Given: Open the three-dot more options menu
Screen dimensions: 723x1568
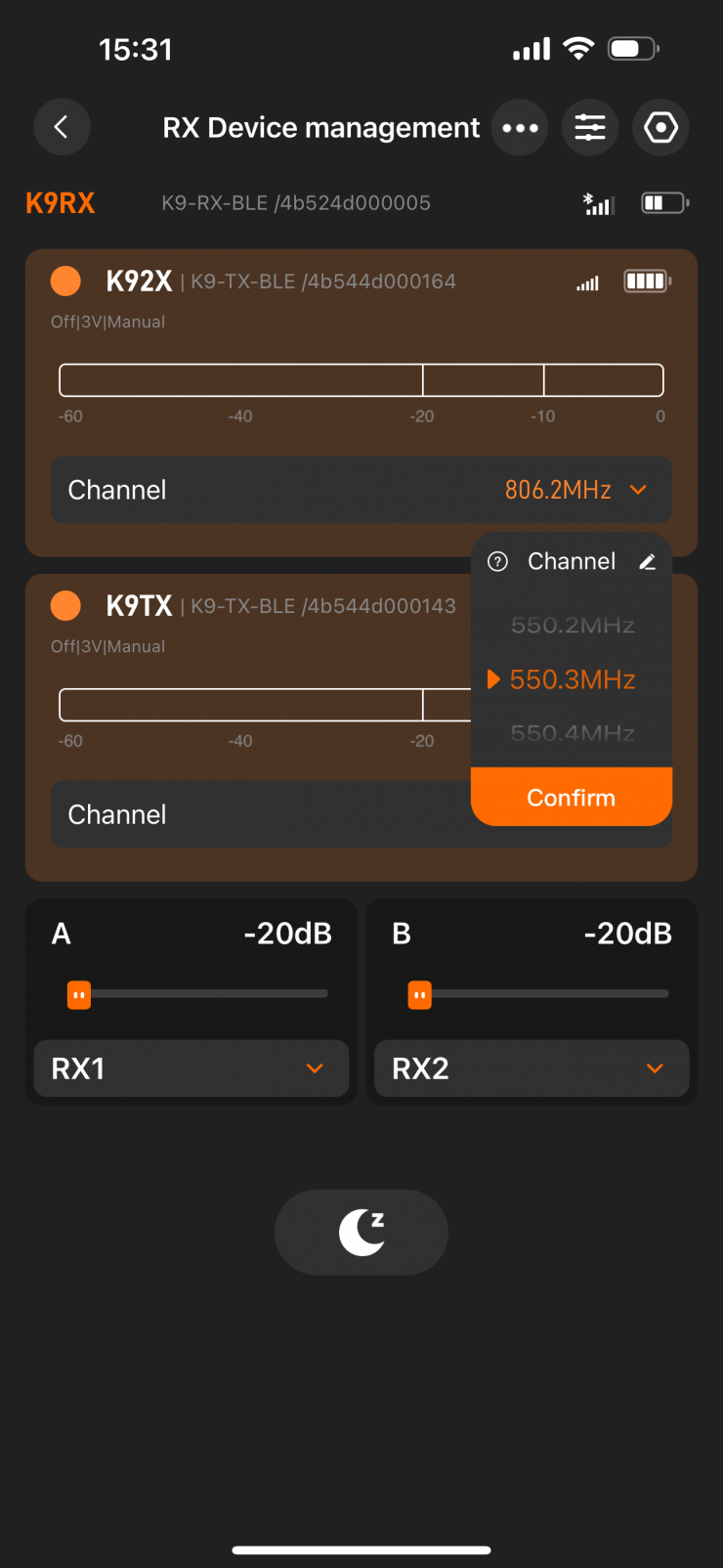Looking at the screenshot, I should [x=520, y=127].
